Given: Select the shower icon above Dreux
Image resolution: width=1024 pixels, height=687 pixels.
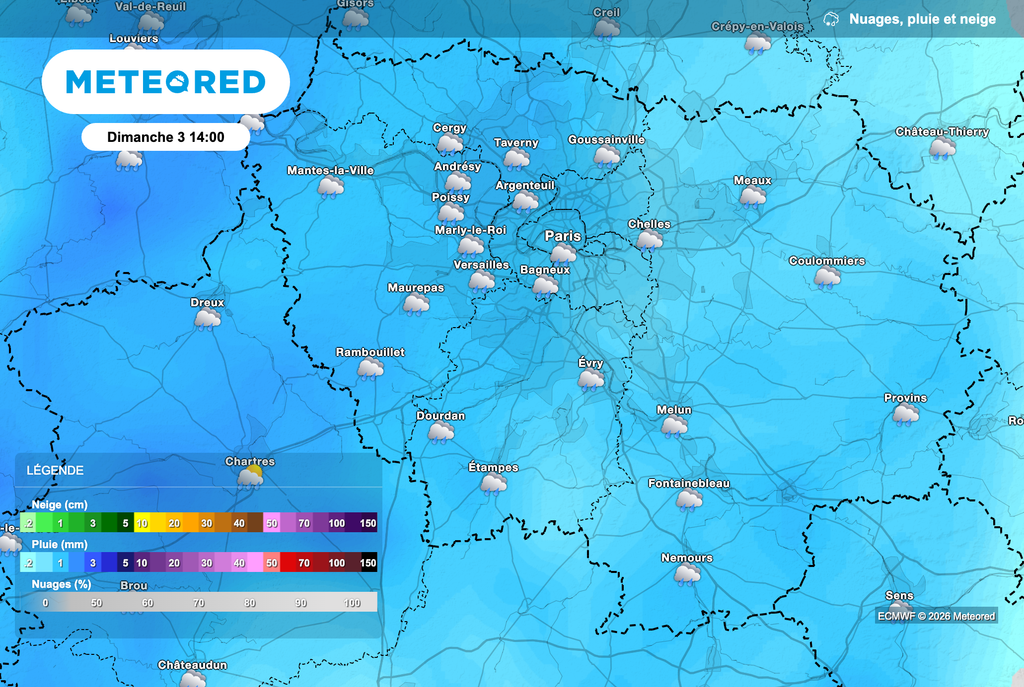Looking at the screenshot, I should (x=207, y=318).
